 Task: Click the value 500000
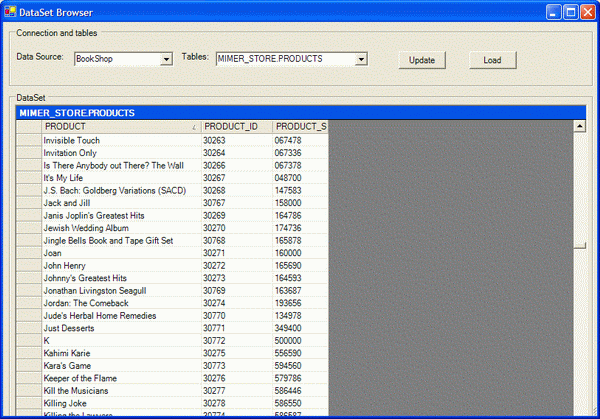point(300,341)
